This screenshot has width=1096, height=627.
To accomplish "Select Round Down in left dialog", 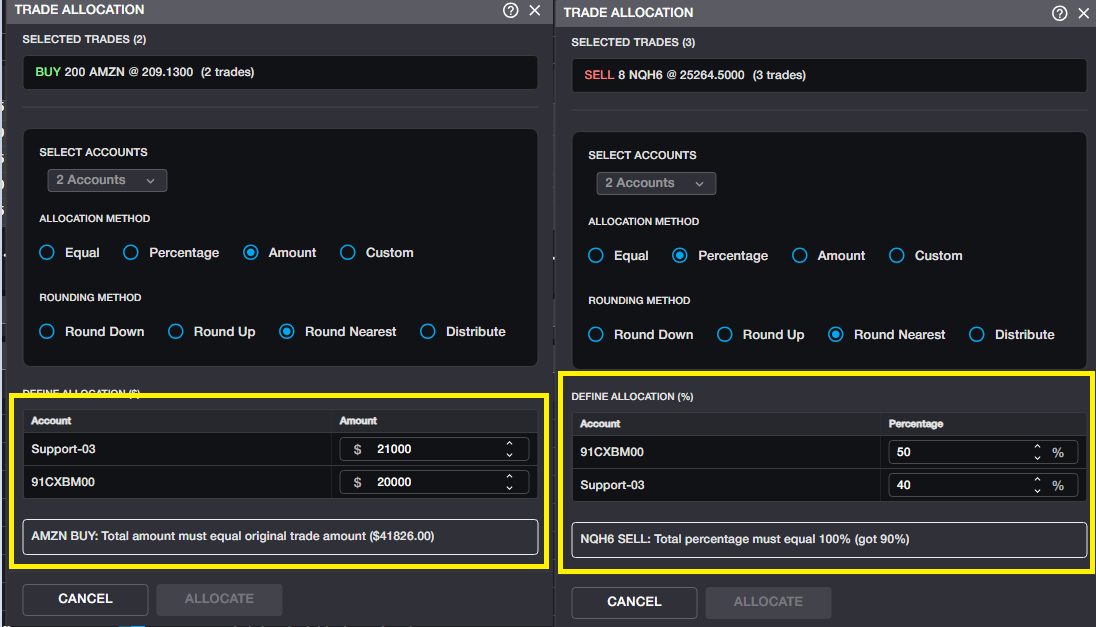I will 47,332.
